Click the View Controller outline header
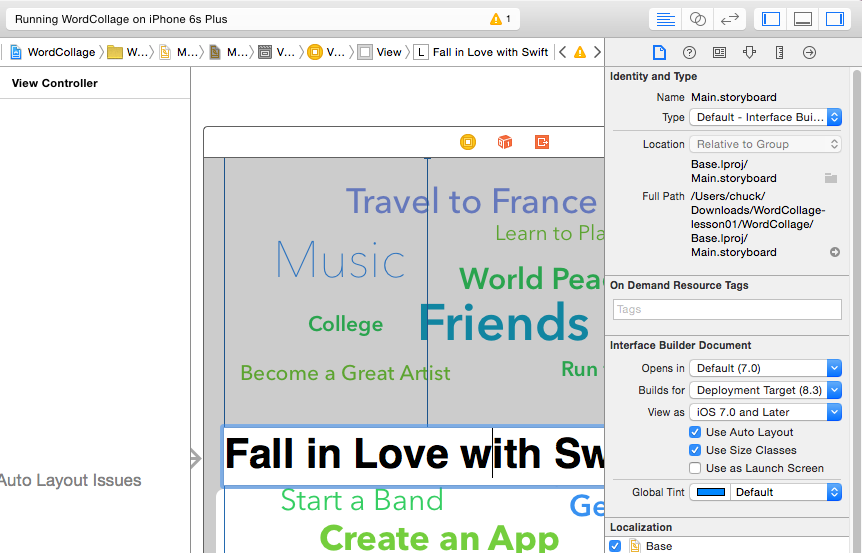 coord(54,83)
